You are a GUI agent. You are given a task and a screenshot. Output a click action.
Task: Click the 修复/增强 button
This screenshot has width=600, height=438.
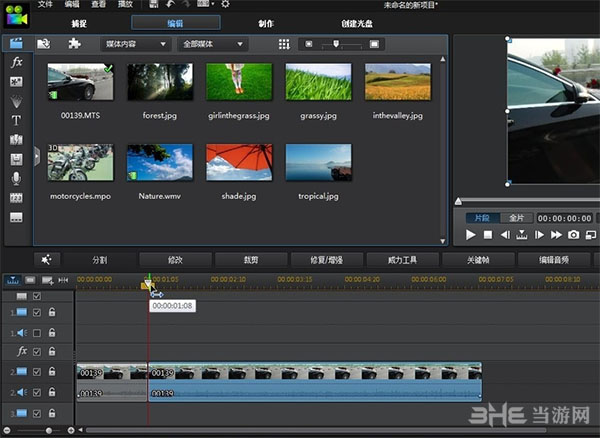pyautogui.click(x=327, y=260)
